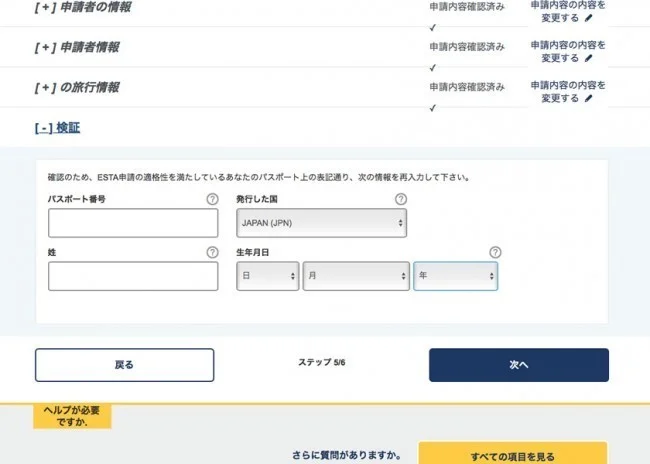Open the 発行した国 country dropdown

(321, 223)
